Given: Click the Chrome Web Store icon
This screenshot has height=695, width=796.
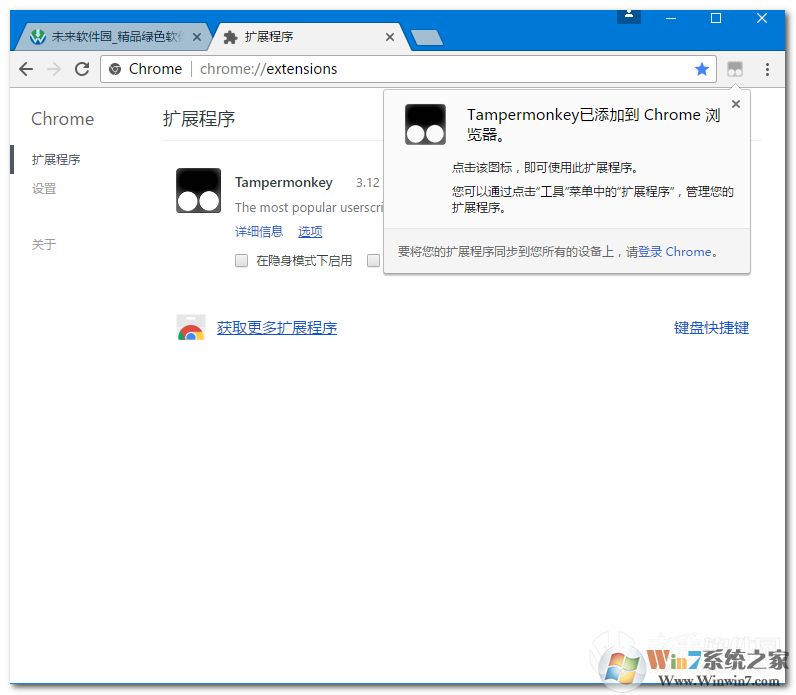Looking at the screenshot, I should click(191, 328).
